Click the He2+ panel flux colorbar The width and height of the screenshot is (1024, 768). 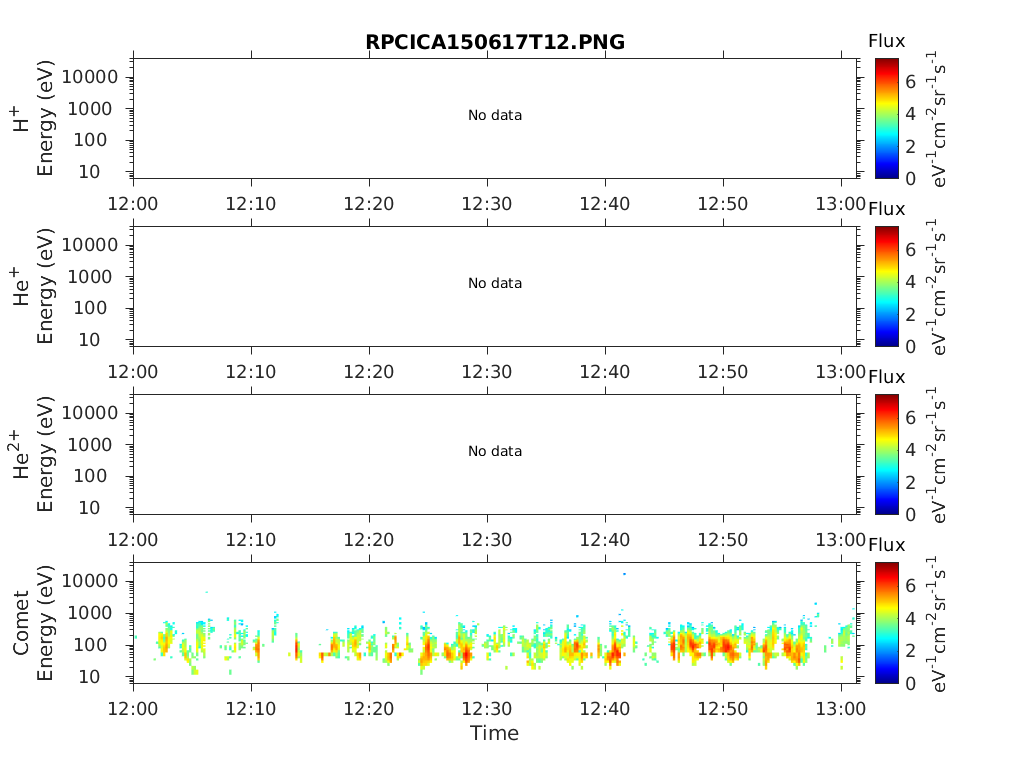(x=887, y=454)
